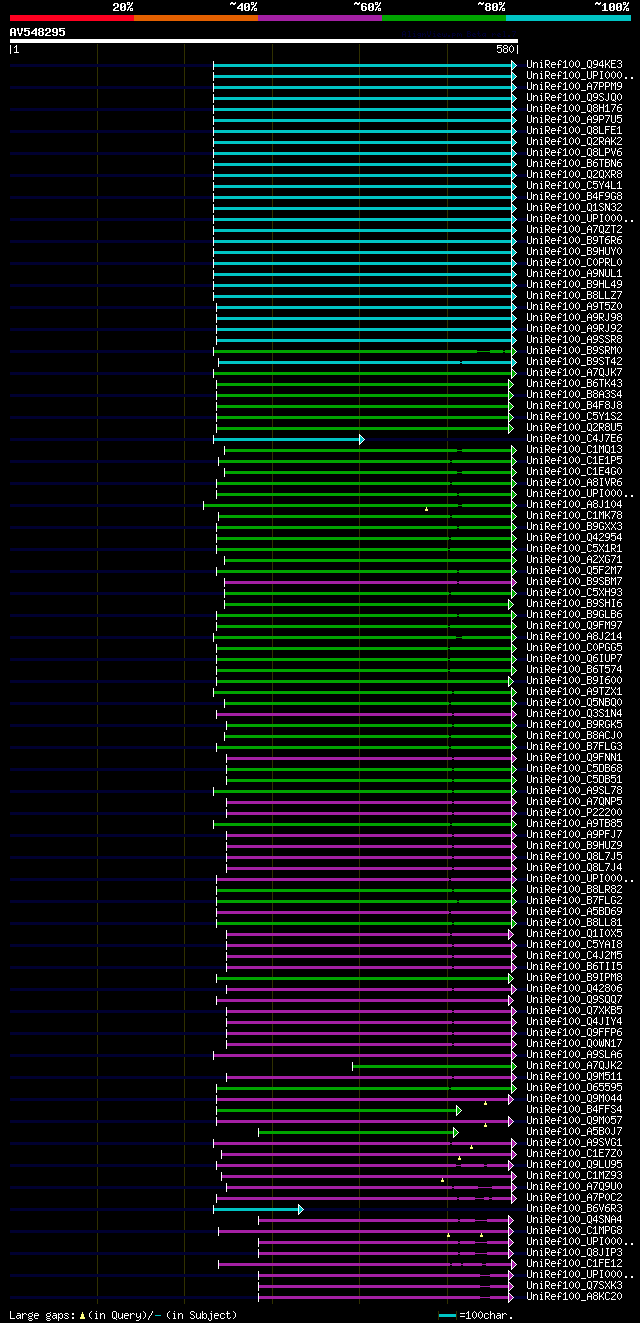
Task: Click the short cyan bar for B6V6R3
Action: point(258,1209)
